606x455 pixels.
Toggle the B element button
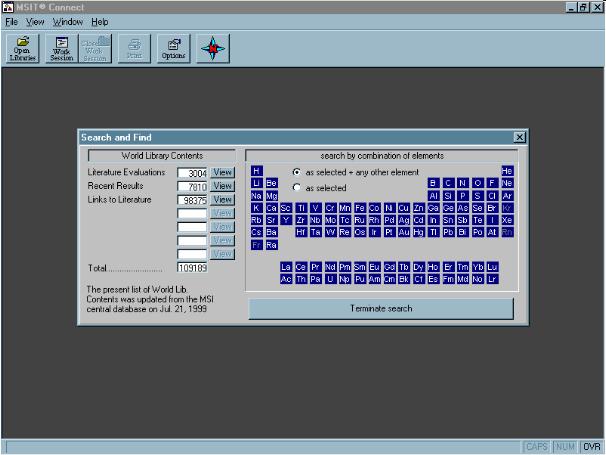pyautogui.click(x=433, y=183)
